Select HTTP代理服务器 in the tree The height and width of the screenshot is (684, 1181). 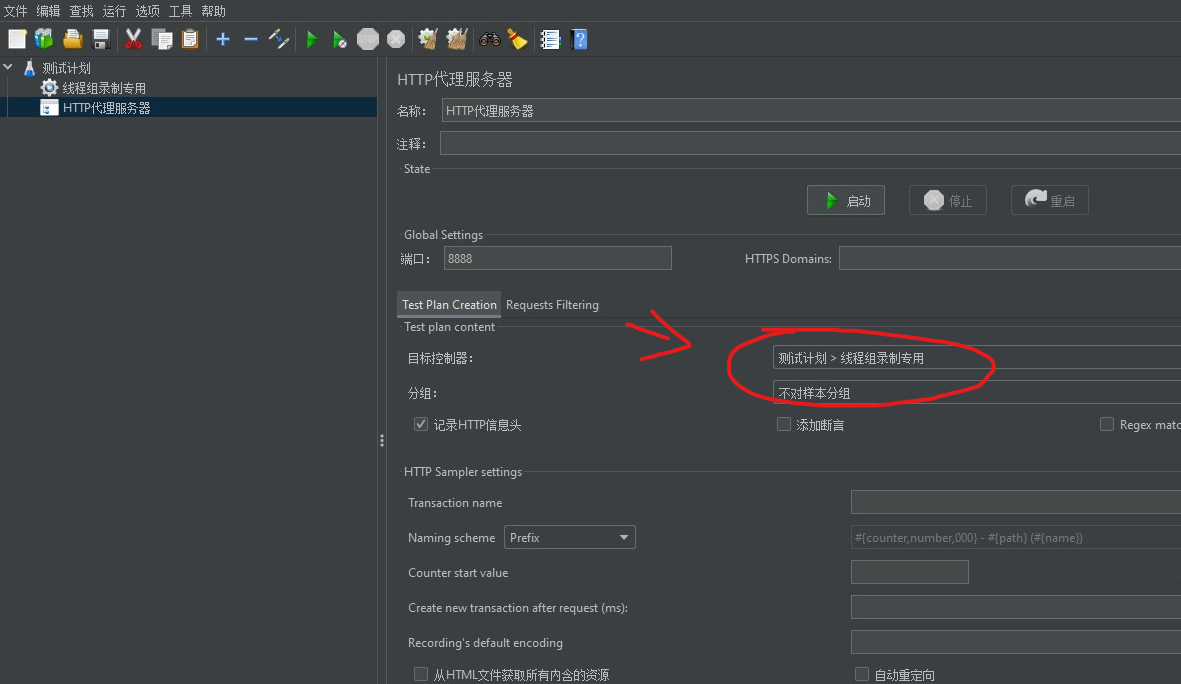106,108
